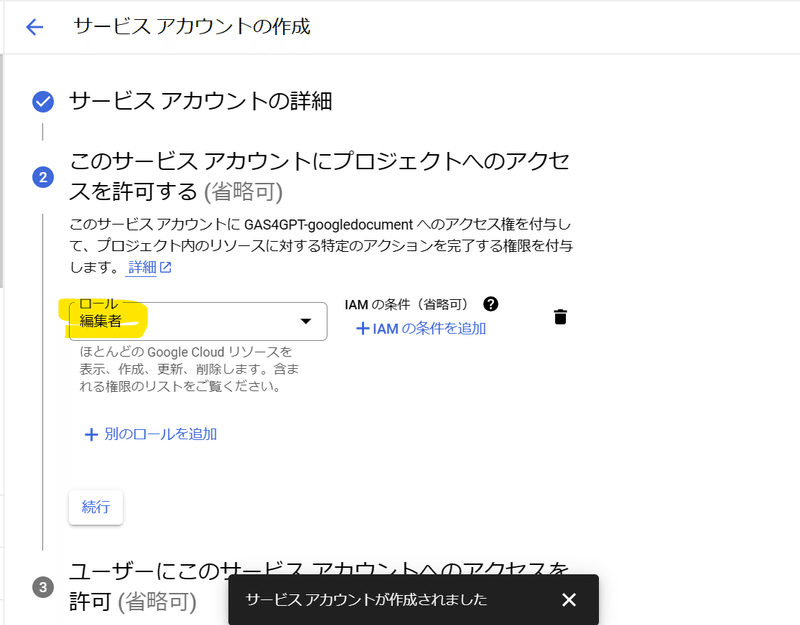Viewport: 800px width, 625px height.
Task: Select the step 3 grey circle icon
Action: tap(43, 587)
